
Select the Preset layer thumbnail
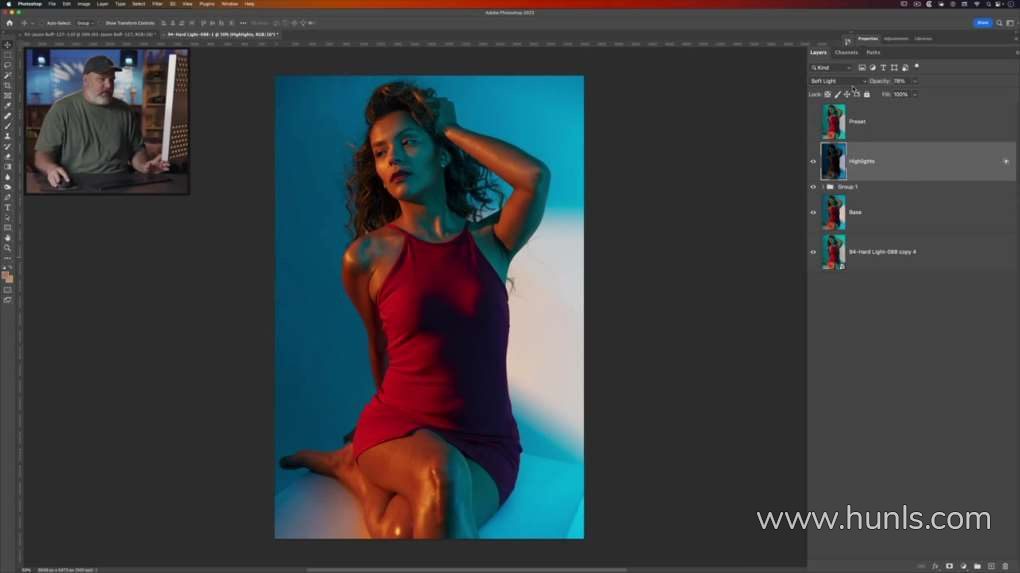coord(833,122)
